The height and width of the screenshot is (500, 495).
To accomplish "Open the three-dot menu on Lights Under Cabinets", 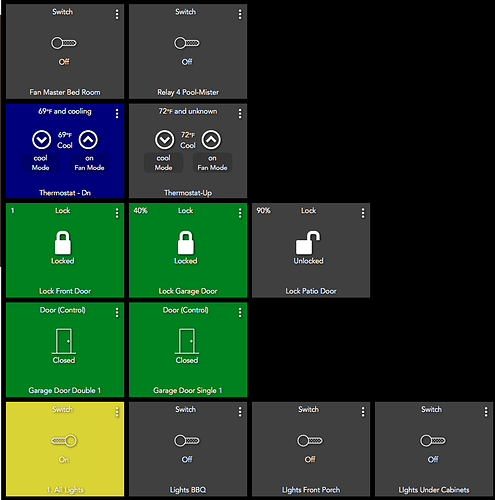I will pyautogui.click(x=486, y=412).
